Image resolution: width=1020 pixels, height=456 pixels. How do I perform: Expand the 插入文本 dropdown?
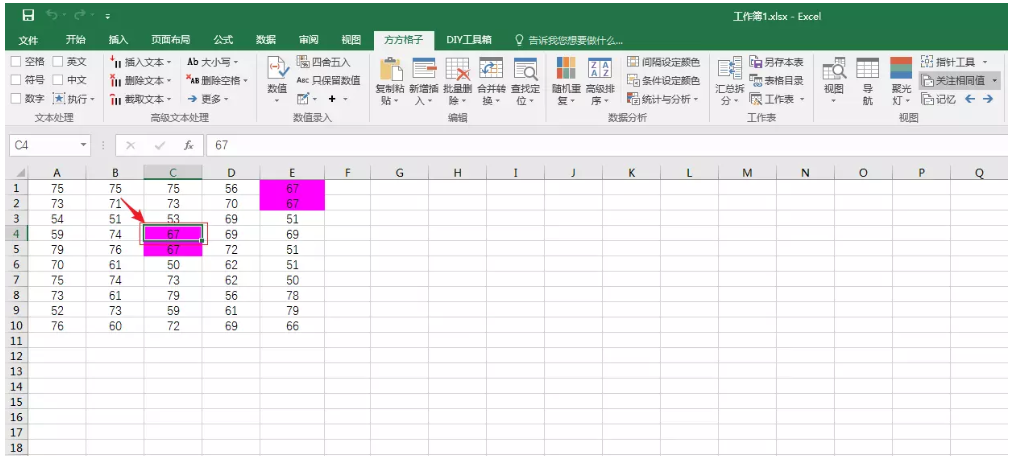(170, 62)
